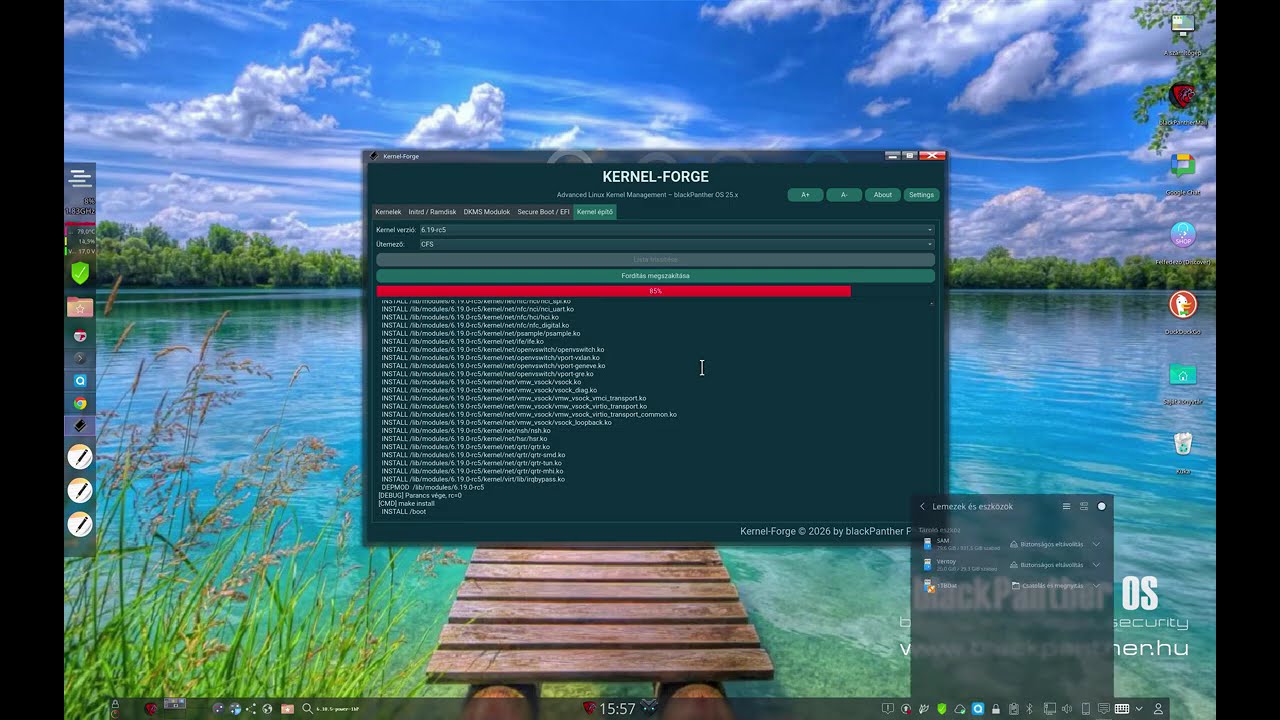Expand 1TBDat drive actions chevron
The width and height of the screenshot is (1280, 720).
(x=1096, y=586)
